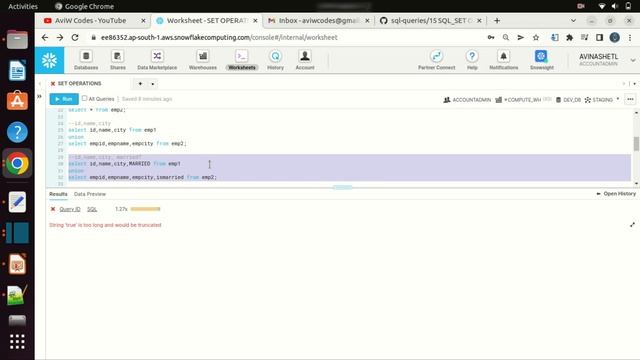Open the ACCOUNTADMIN role selector
The height and width of the screenshot is (360, 640).
(x=467, y=100)
